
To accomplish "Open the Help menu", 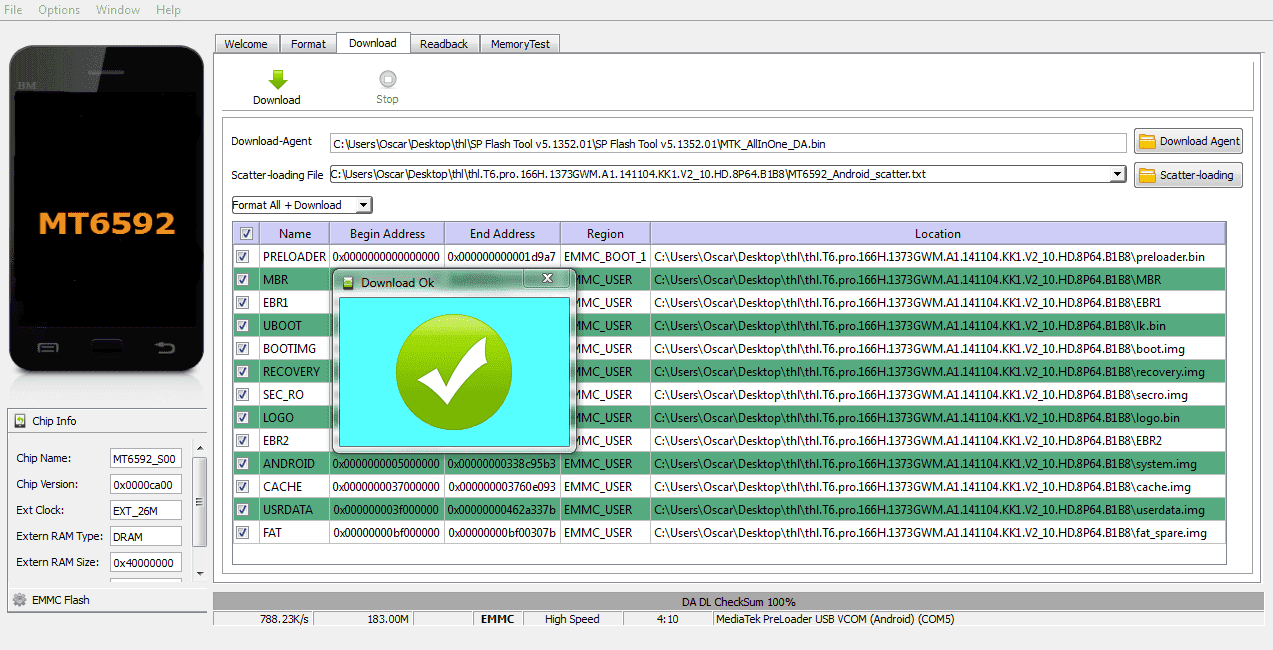I will 168,10.
